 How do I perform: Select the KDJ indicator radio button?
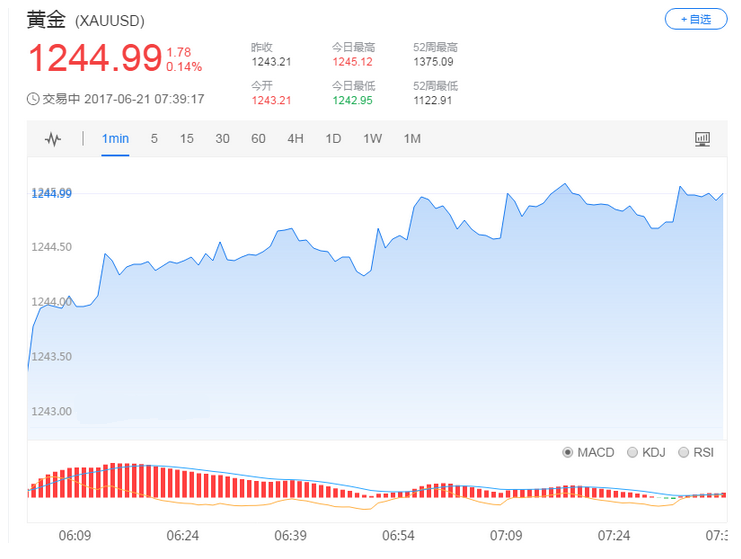pyautogui.click(x=632, y=453)
